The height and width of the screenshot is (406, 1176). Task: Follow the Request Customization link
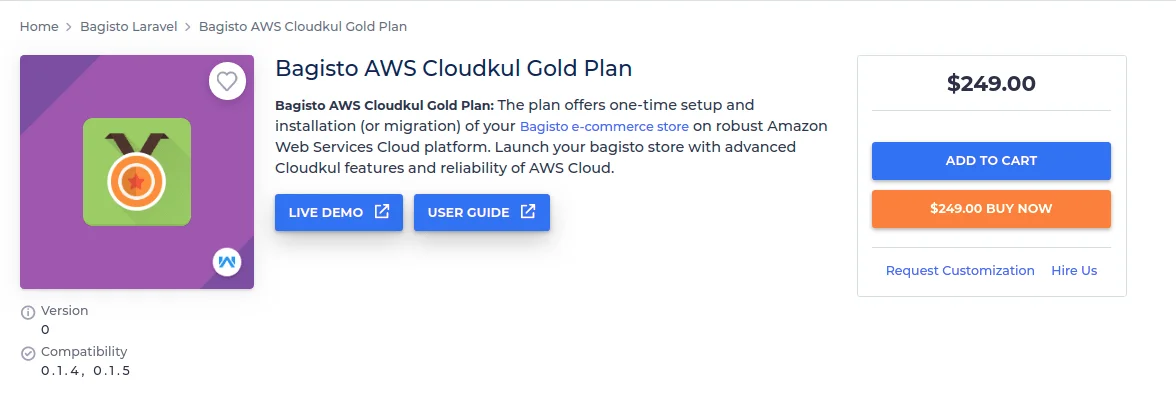coord(960,271)
